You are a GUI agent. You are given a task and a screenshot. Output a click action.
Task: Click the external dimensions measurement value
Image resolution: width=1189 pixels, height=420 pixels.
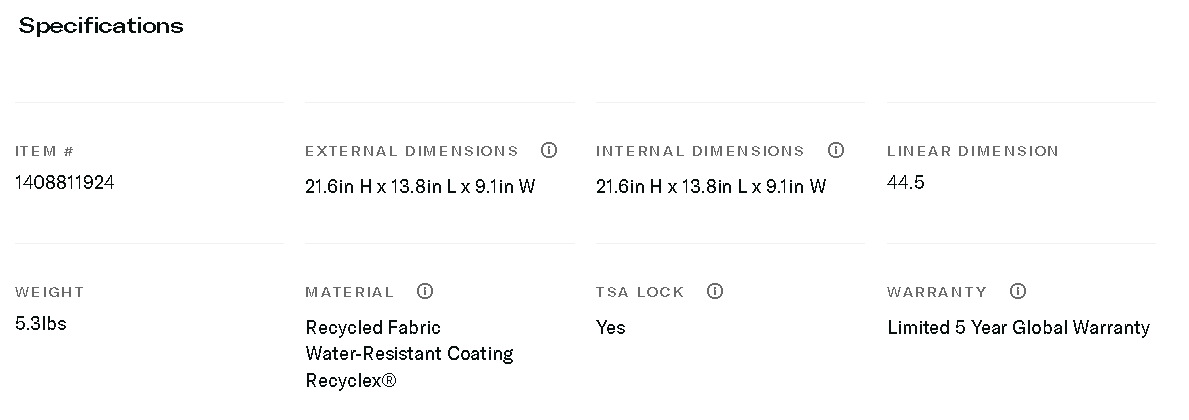tap(420, 186)
